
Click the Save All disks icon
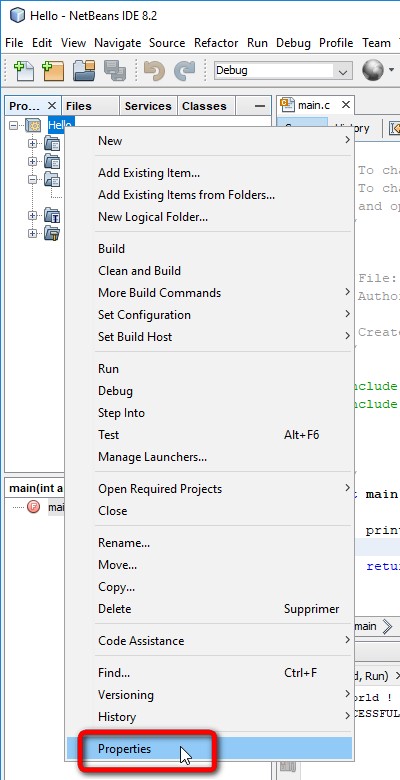(115, 70)
